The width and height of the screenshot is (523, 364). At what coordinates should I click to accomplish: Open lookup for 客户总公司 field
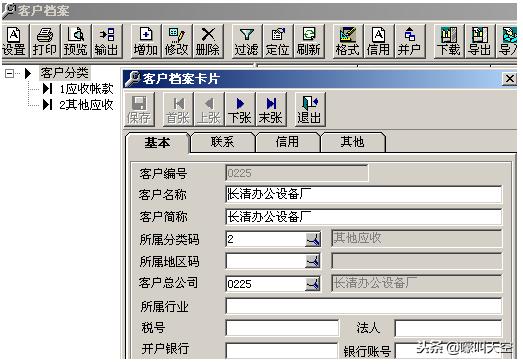pos(313,284)
